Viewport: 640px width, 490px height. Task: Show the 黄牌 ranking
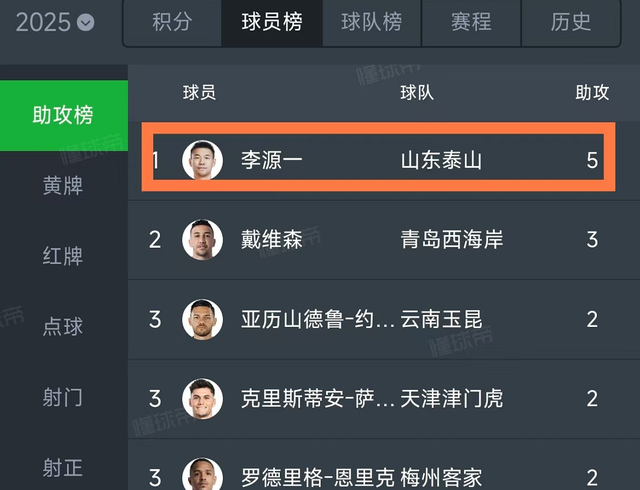tap(63, 186)
